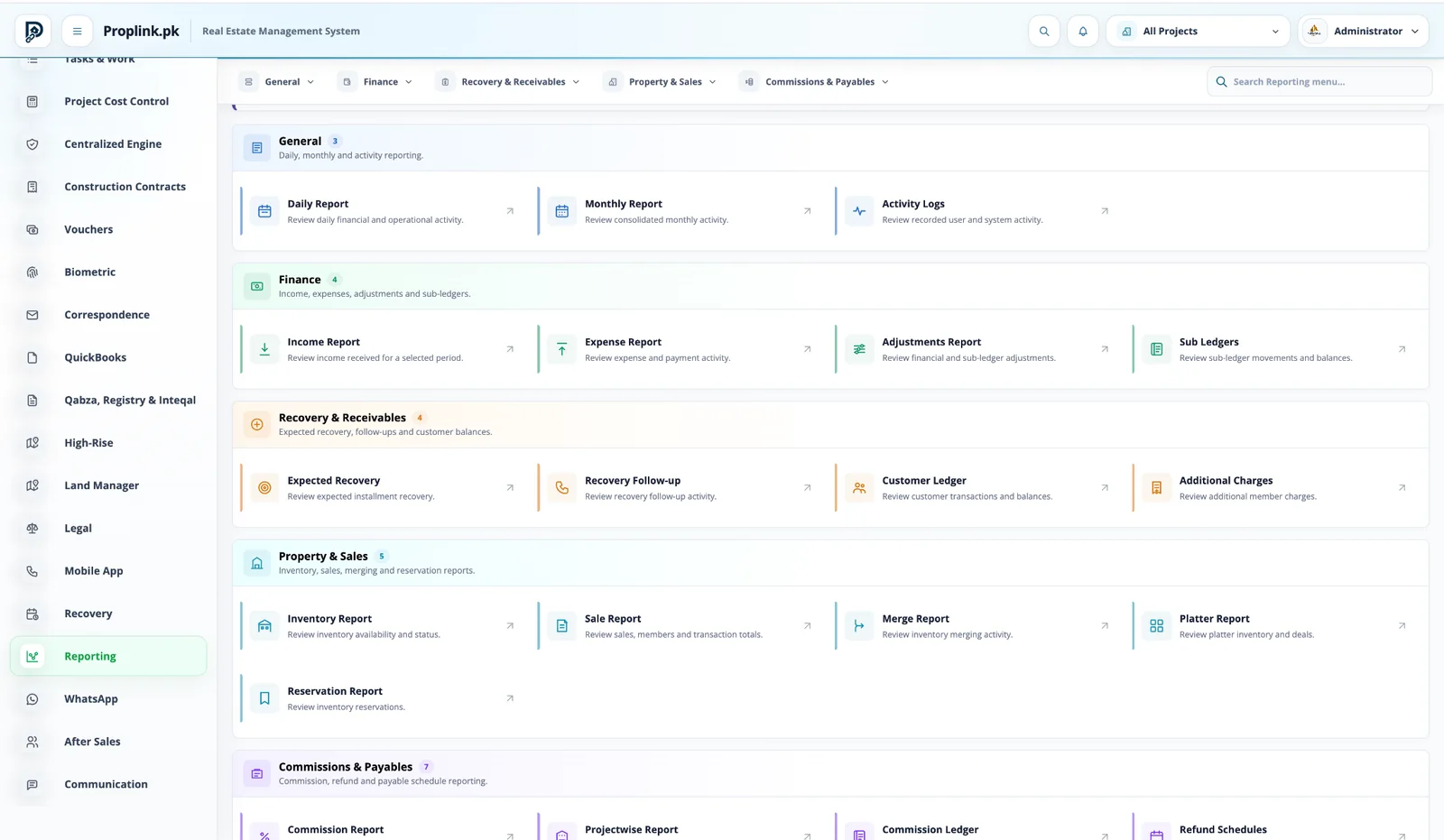The image size is (1444, 840).
Task: Open the notifications bell
Action: (1083, 32)
